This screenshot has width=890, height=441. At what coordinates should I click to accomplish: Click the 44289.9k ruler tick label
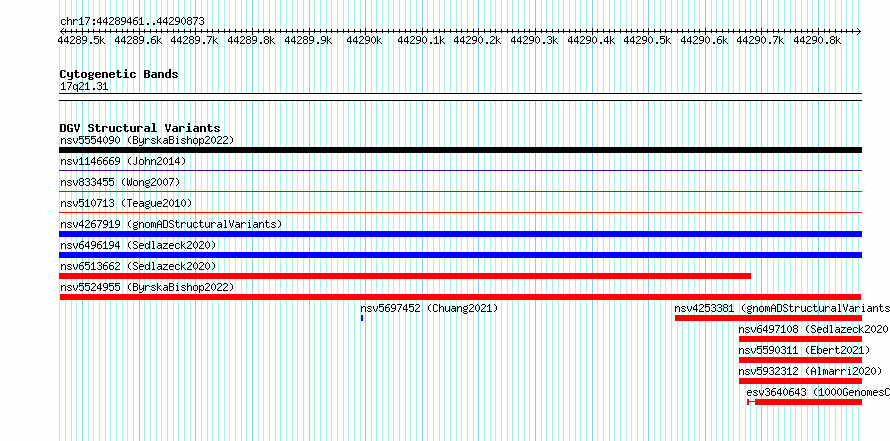(308, 40)
